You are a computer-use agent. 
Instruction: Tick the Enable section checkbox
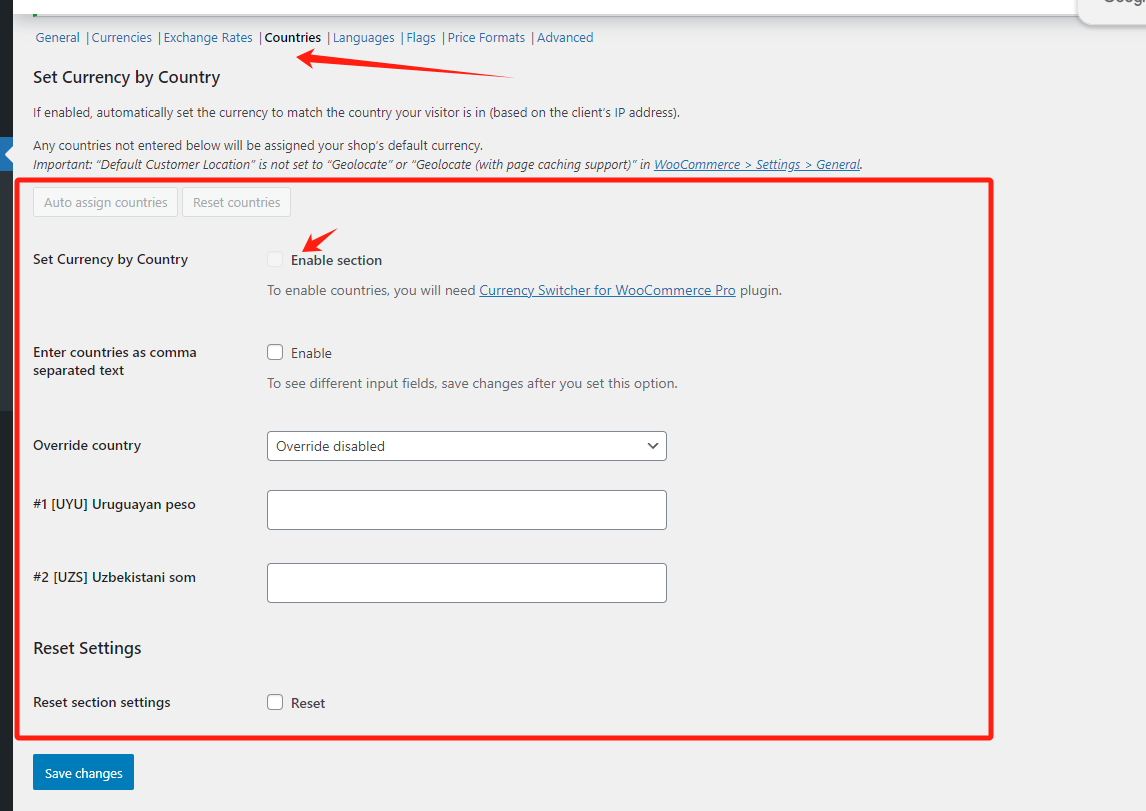click(275, 260)
